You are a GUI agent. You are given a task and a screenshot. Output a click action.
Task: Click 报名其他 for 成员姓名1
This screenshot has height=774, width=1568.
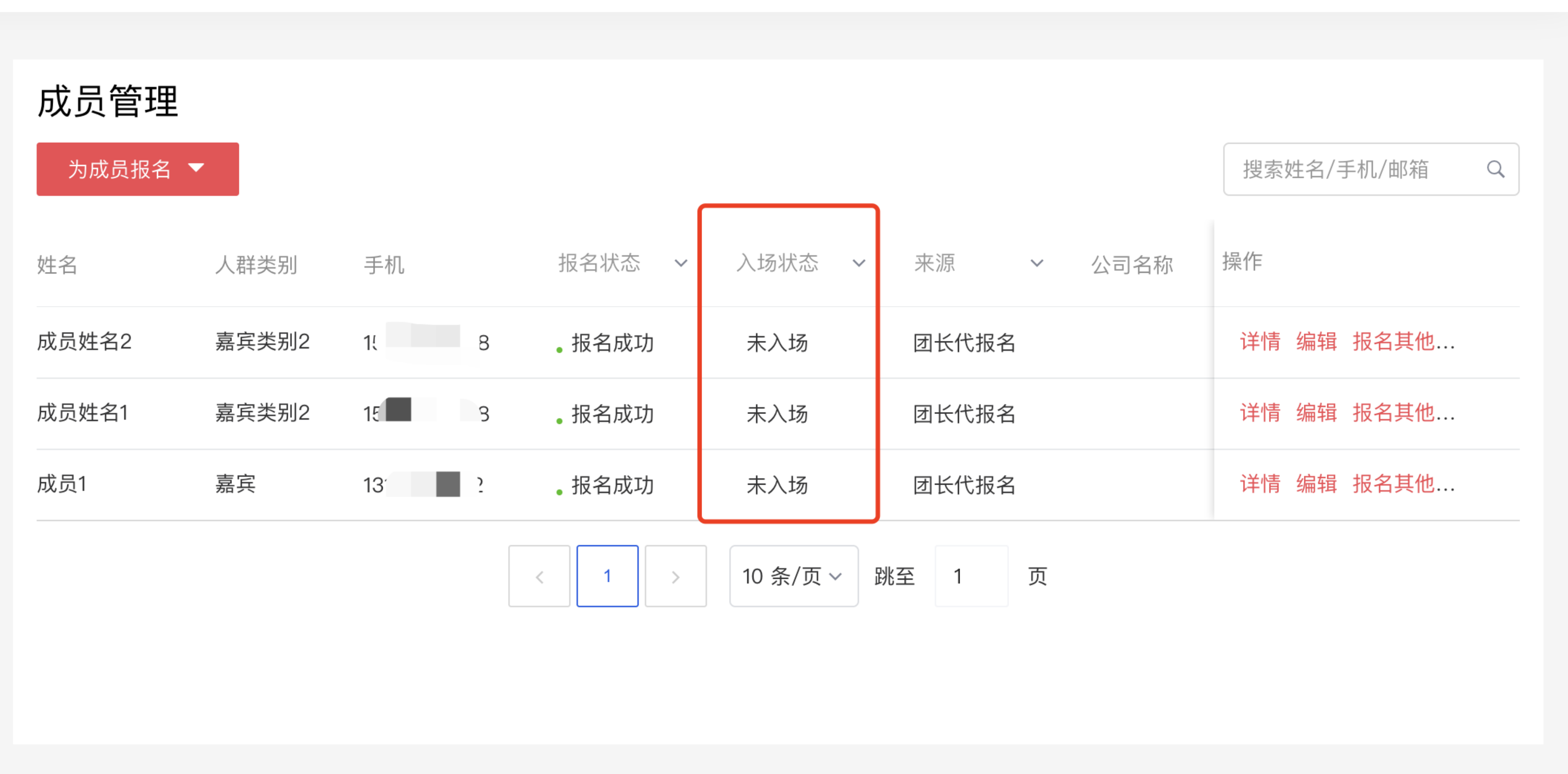1403,413
